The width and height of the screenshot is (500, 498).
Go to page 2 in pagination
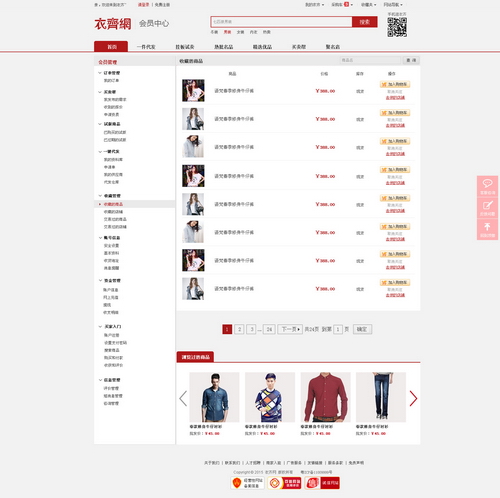coord(239,329)
